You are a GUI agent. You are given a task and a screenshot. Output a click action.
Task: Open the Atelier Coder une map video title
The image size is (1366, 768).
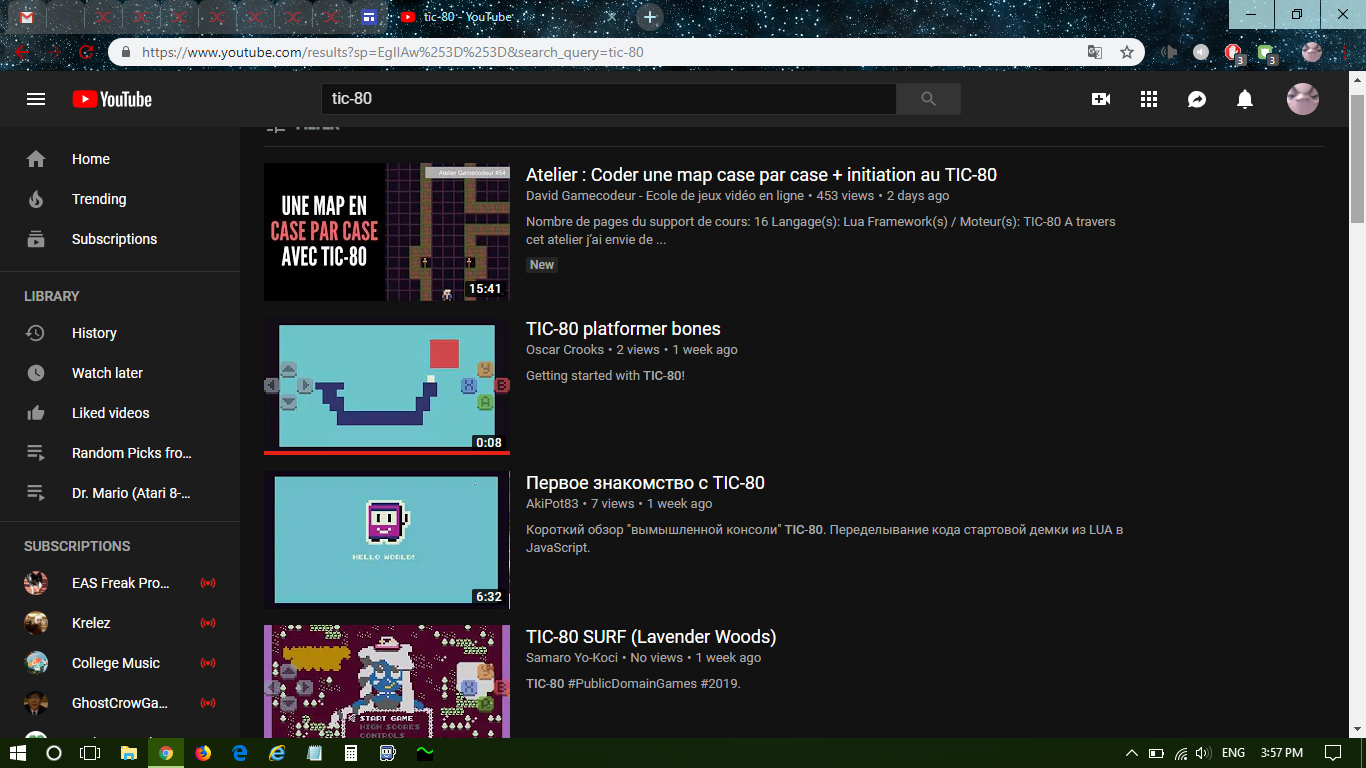(x=761, y=175)
